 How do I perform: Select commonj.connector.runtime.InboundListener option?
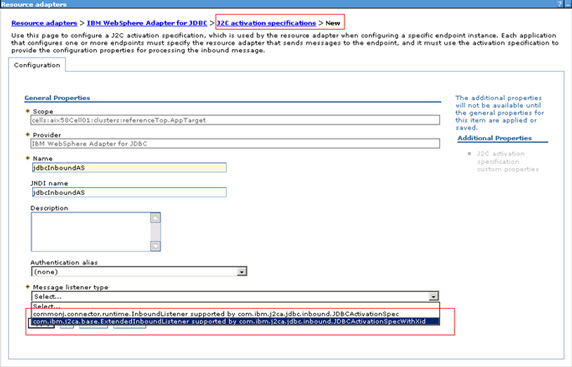[236, 314]
